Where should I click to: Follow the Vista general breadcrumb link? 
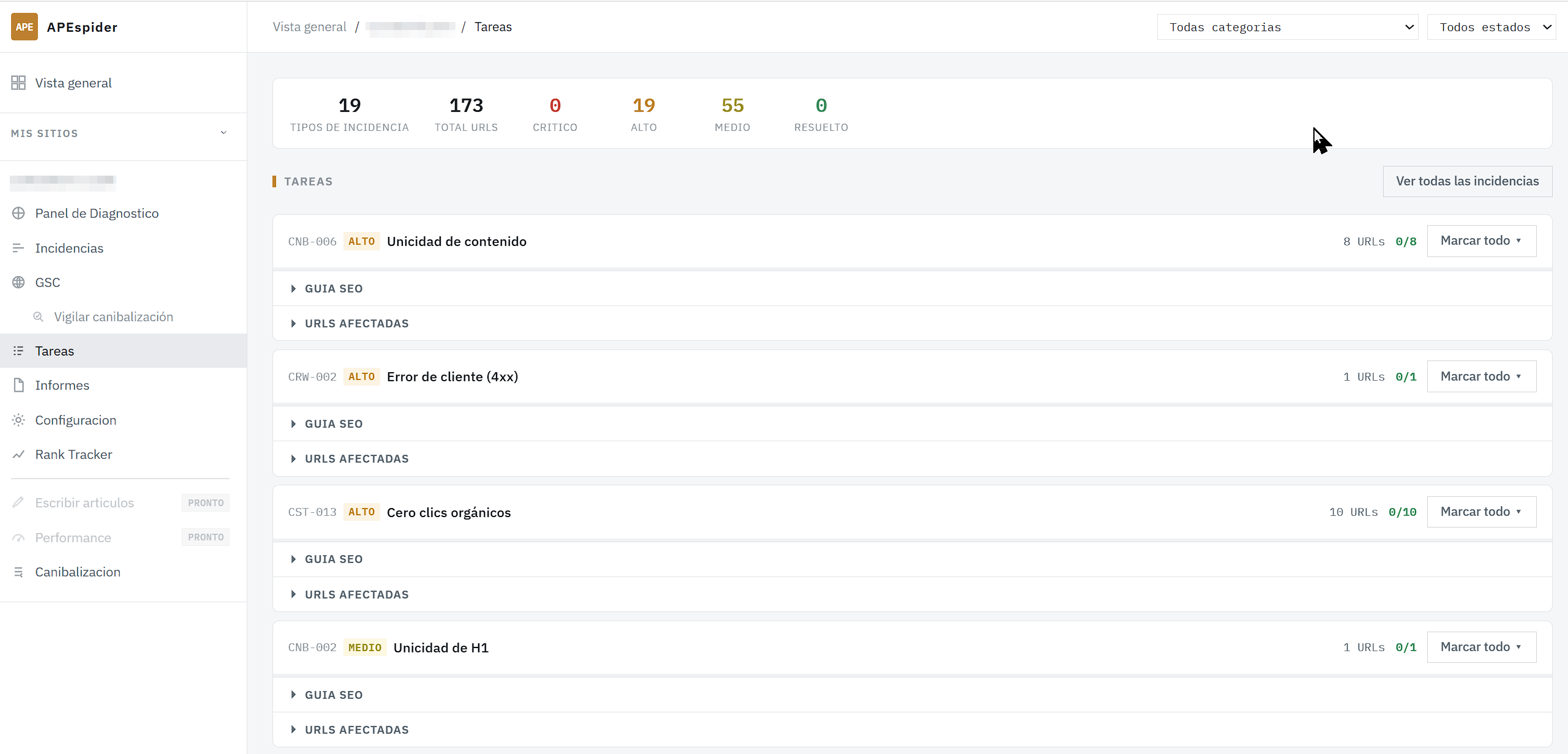(309, 27)
